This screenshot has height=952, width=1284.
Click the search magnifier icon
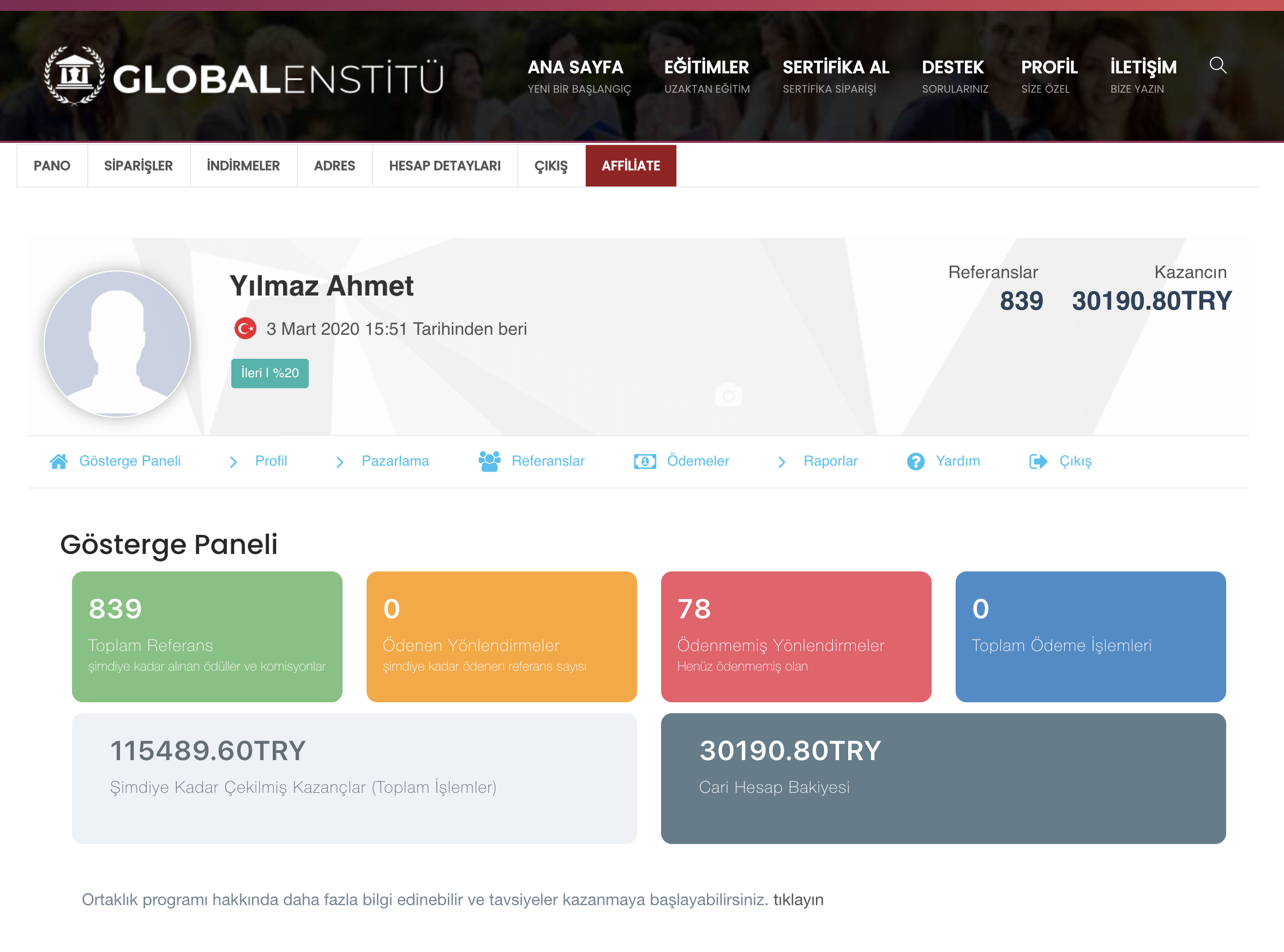pyautogui.click(x=1217, y=65)
